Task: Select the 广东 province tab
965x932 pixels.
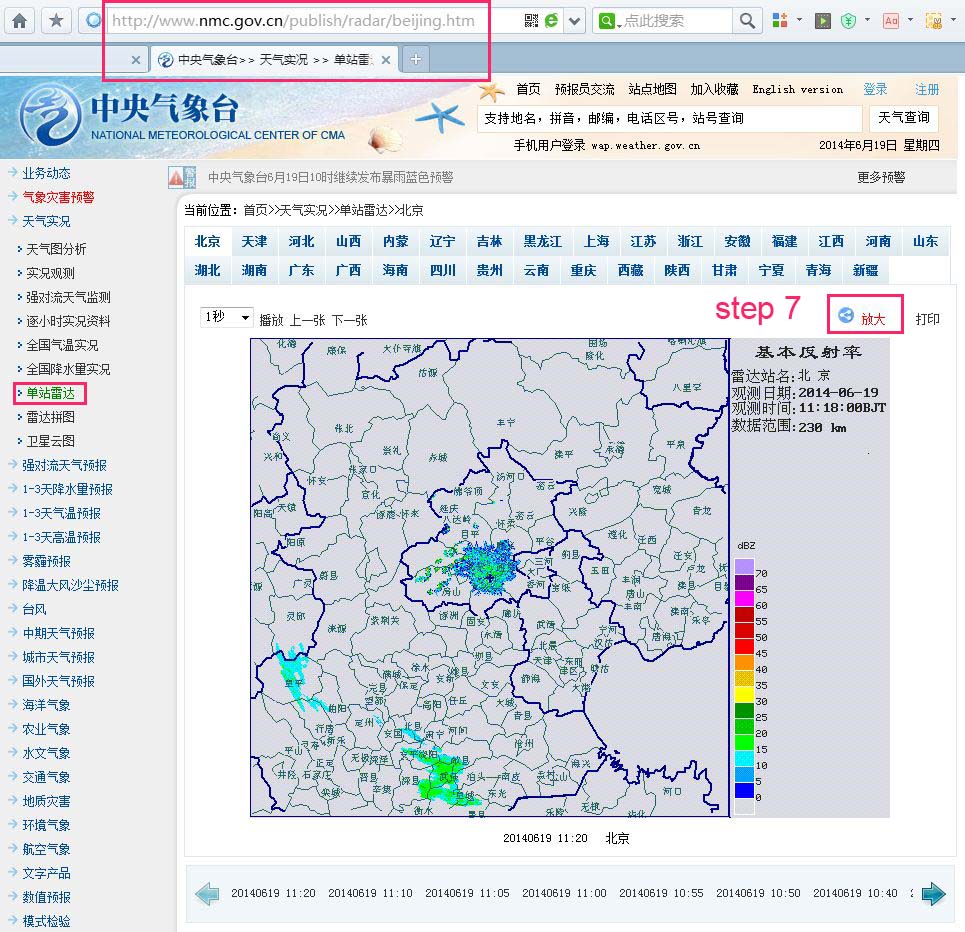Action: tap(301, 270)
